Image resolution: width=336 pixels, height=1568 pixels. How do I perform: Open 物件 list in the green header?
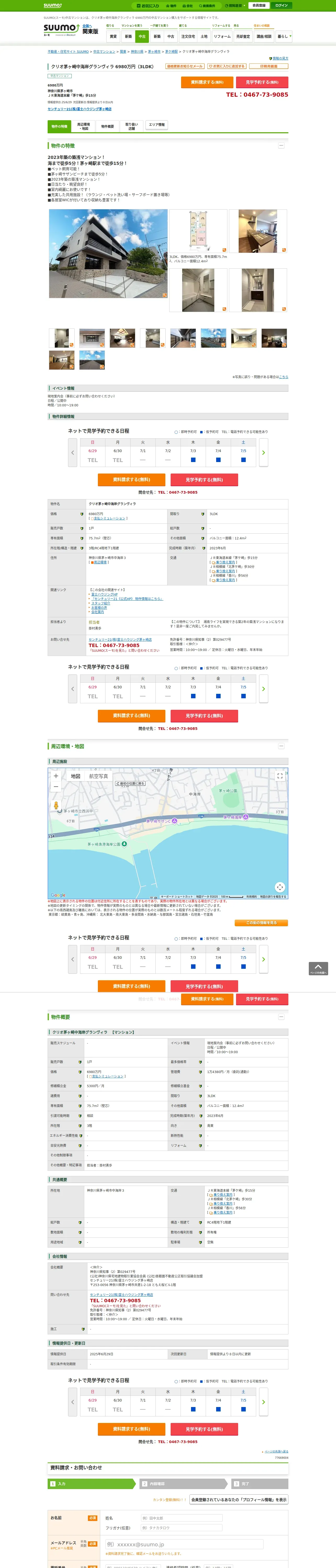171,5
